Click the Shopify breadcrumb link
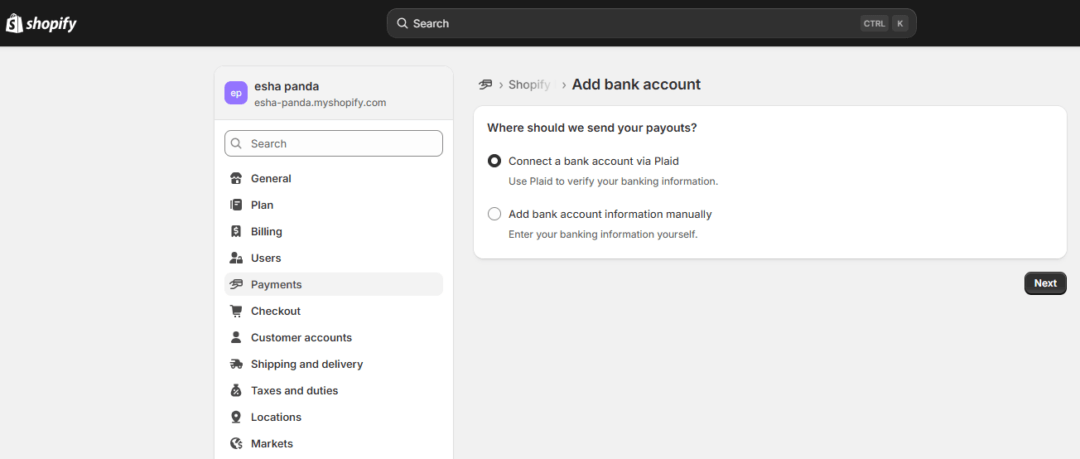Viewport: 1080px width, 459px height. 530,85
